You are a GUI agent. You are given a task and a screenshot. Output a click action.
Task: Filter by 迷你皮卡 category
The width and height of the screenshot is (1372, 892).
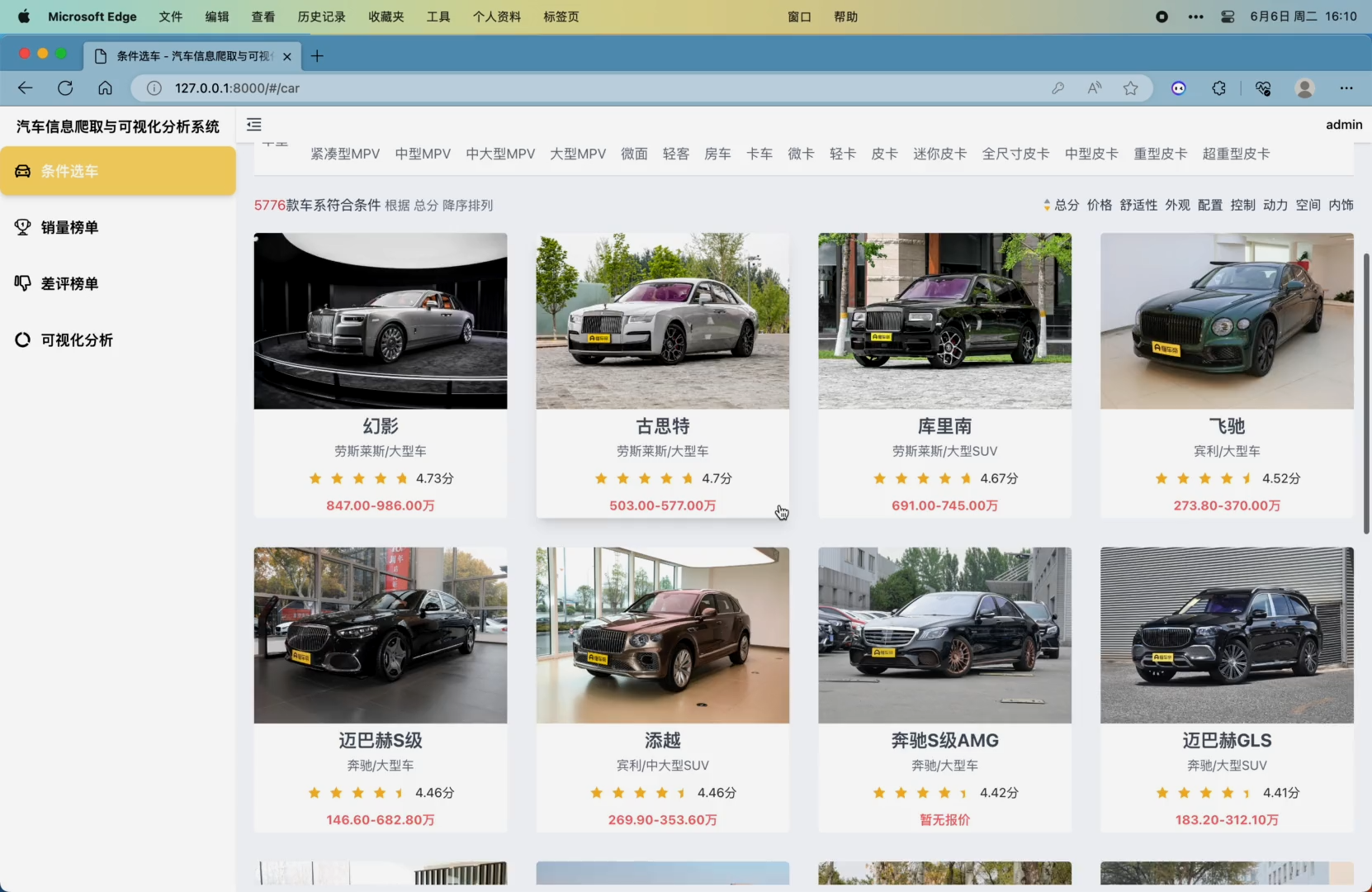(x=939, y=154)
